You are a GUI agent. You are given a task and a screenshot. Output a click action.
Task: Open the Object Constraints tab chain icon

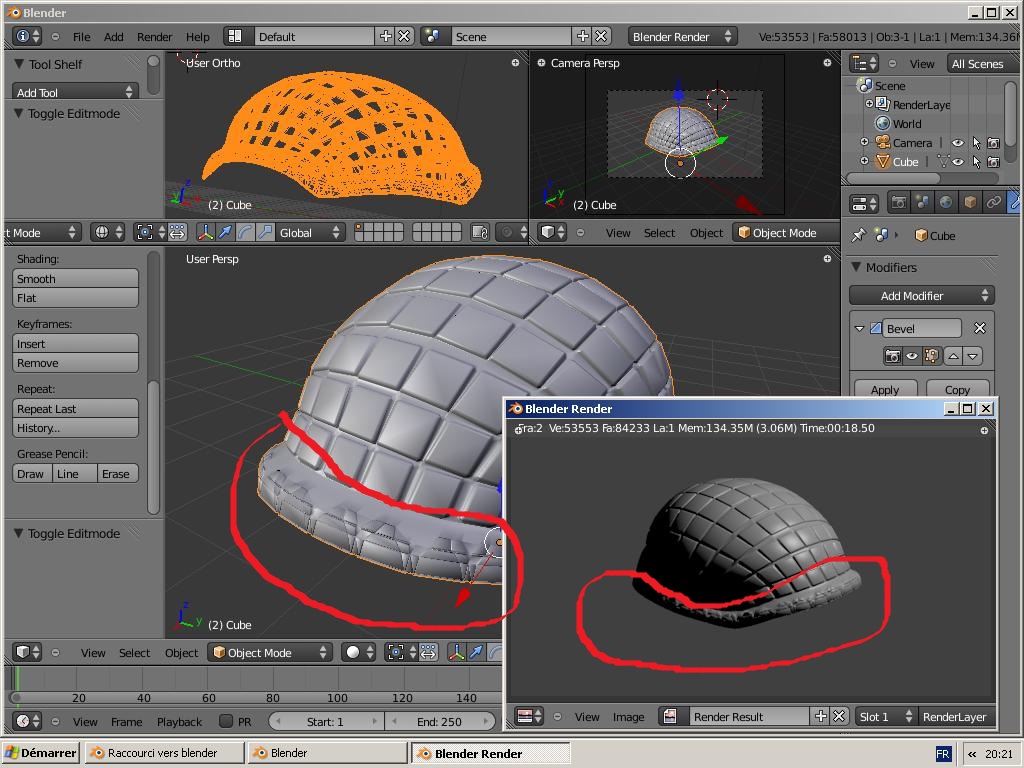coord(994,202)
